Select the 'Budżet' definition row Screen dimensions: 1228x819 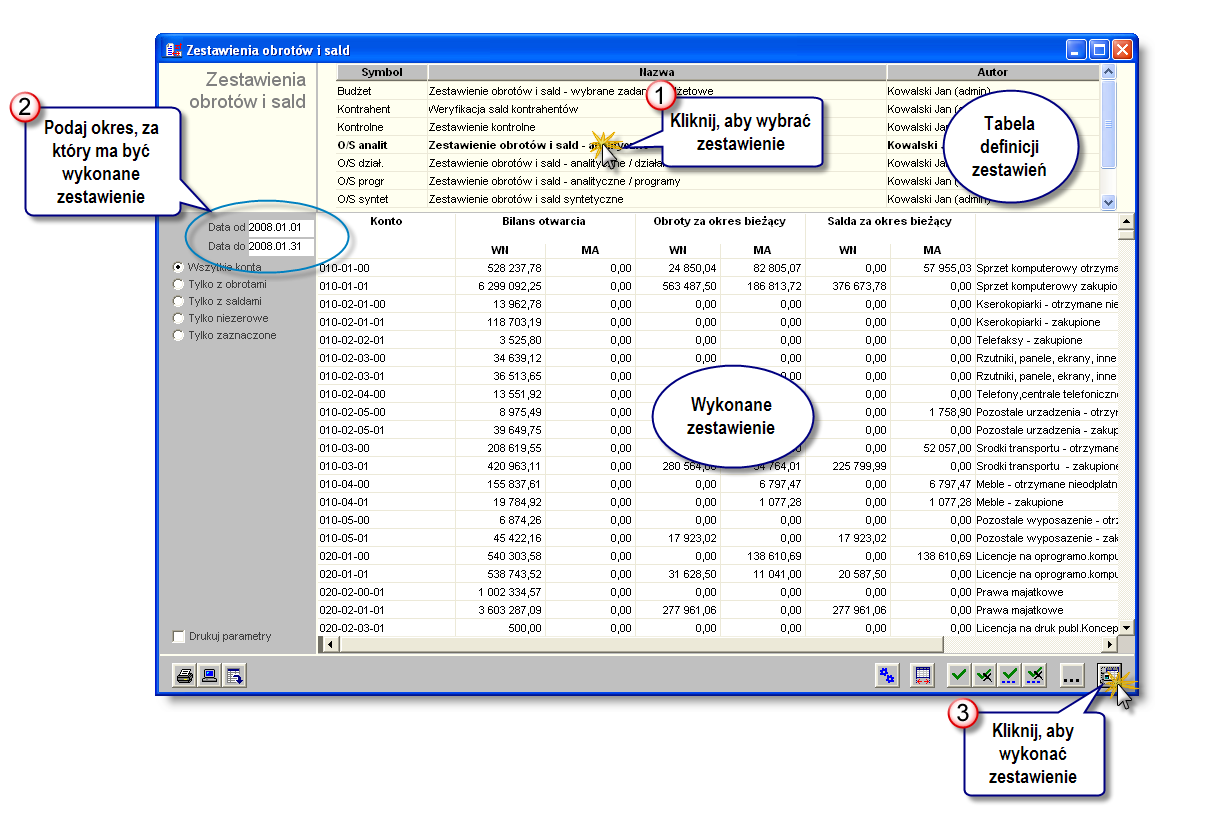point(717,91)
